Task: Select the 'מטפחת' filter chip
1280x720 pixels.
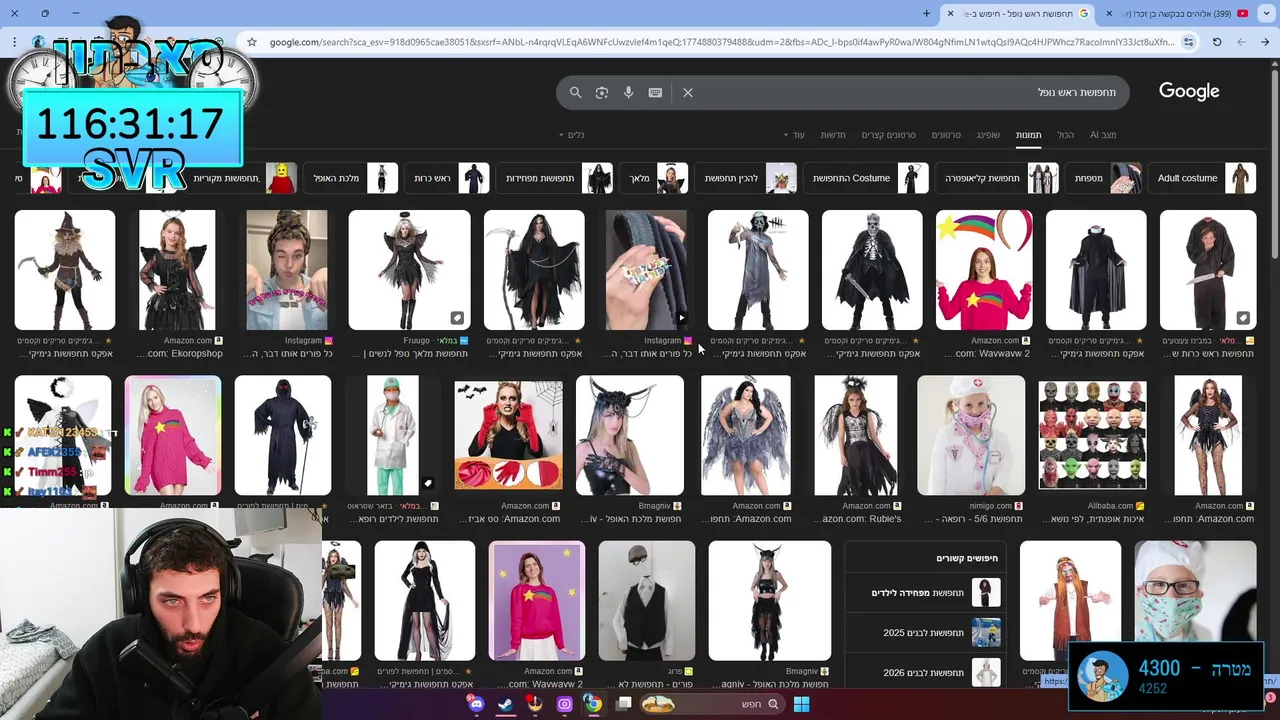Action: (x=1103, y=178)
